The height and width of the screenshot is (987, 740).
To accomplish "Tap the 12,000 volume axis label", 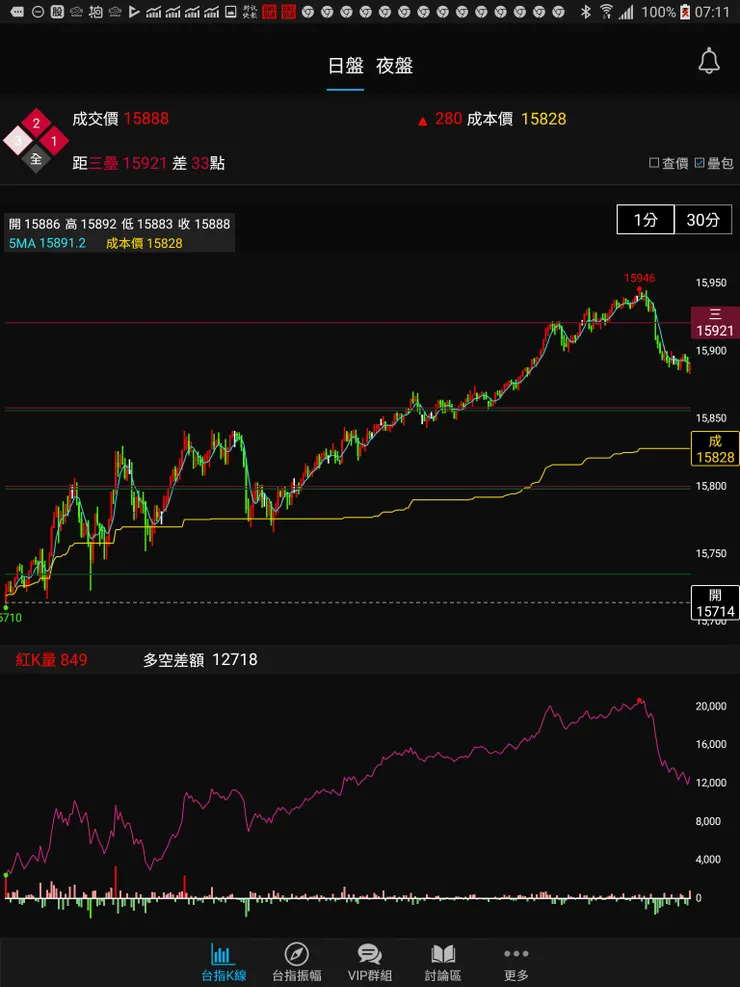I will [x=711, y=782].
